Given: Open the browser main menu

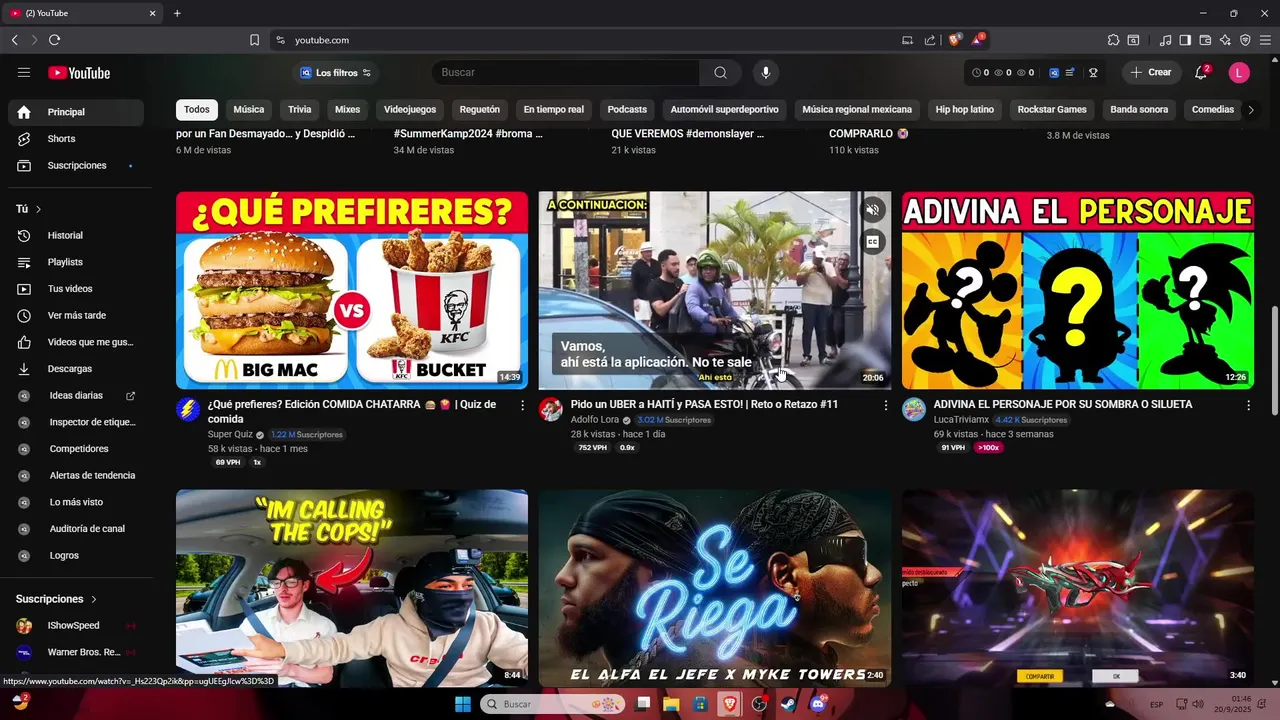Looking at the screenshot, I should pyautogui.click(x=1265, y=40).
